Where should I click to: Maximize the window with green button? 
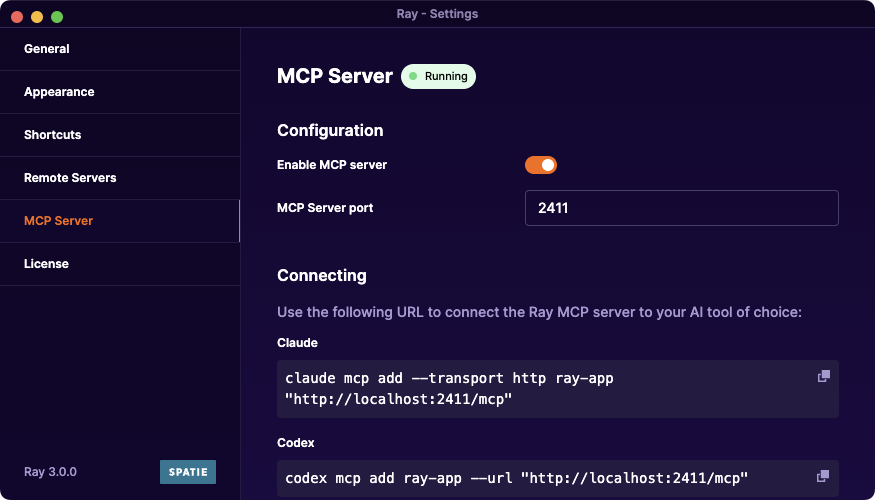click(x=57, y=17)
